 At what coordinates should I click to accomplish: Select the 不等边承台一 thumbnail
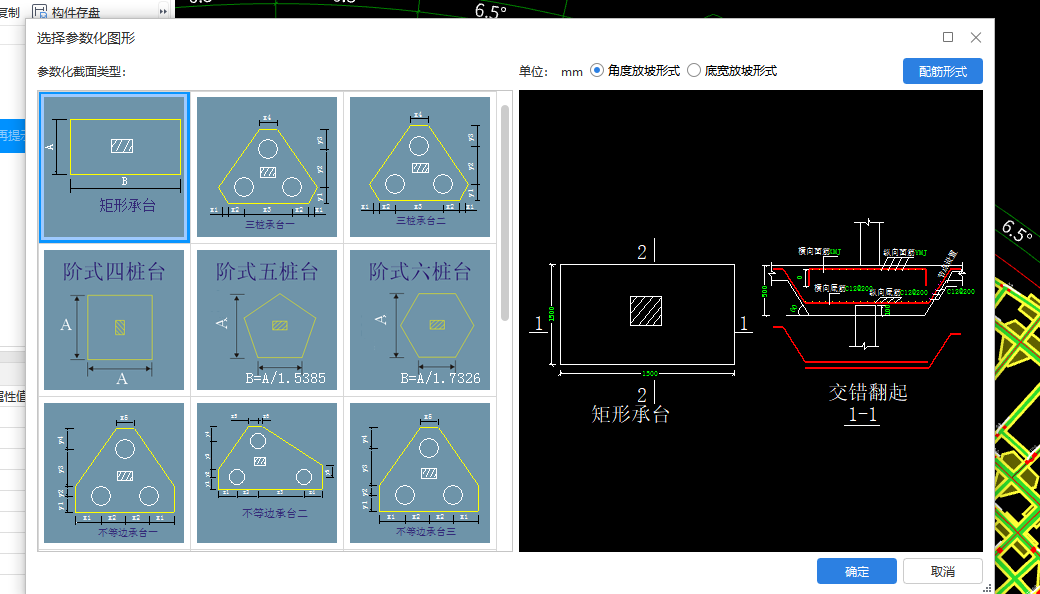[114, 473]
